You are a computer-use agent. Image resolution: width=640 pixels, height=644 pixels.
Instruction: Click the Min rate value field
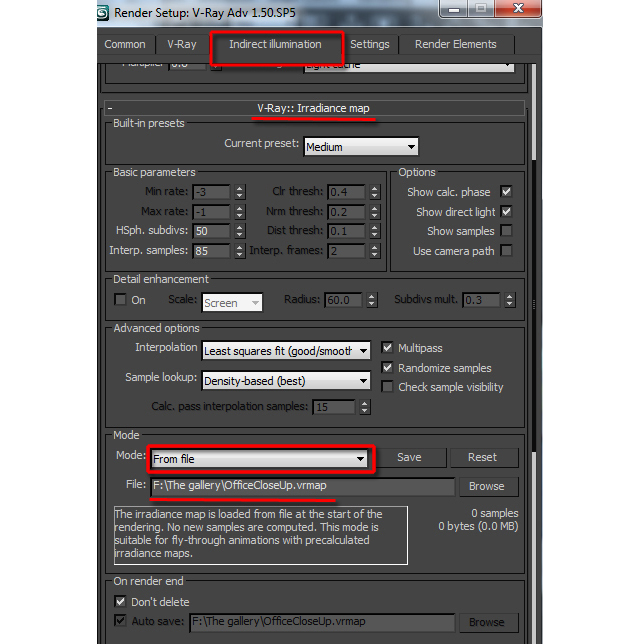(211, 192)
